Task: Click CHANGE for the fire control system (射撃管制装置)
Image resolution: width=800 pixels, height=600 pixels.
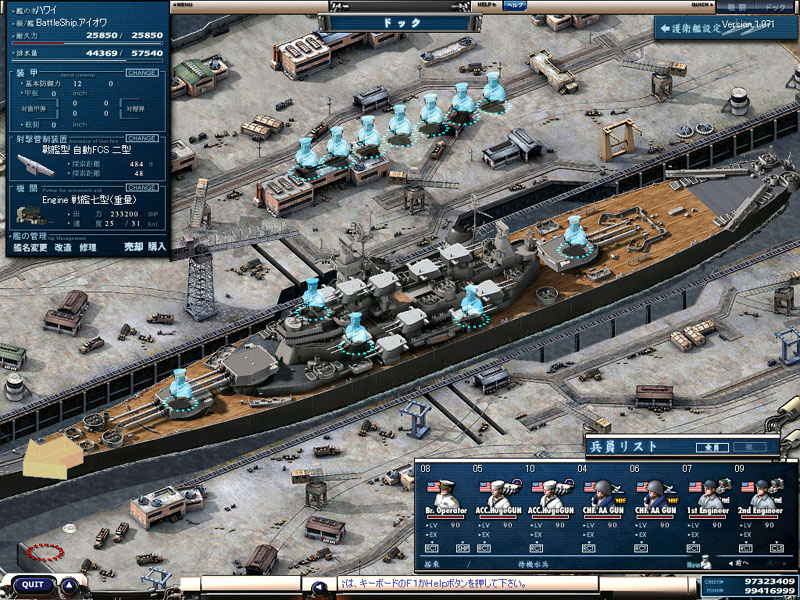Action: click(141, 138)
